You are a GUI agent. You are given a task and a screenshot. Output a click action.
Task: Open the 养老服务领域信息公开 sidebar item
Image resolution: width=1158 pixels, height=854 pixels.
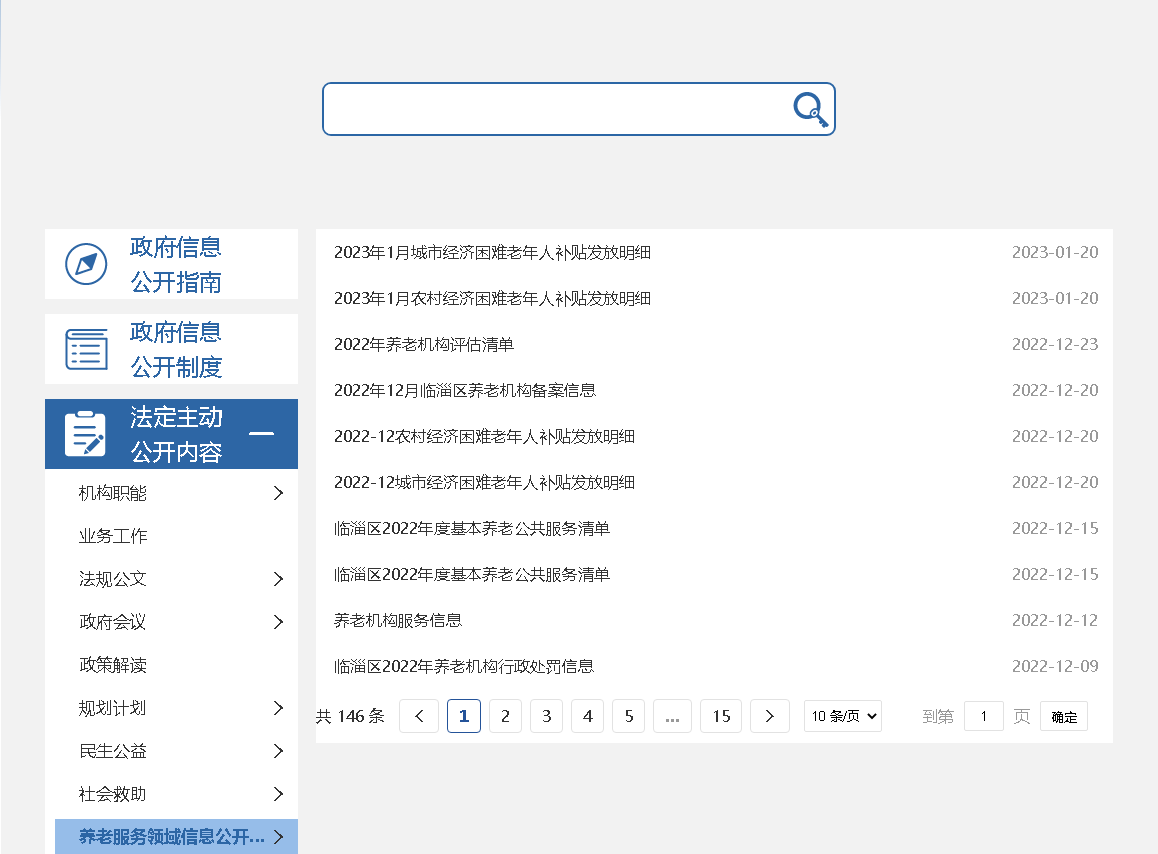click(x=172, y=837)
